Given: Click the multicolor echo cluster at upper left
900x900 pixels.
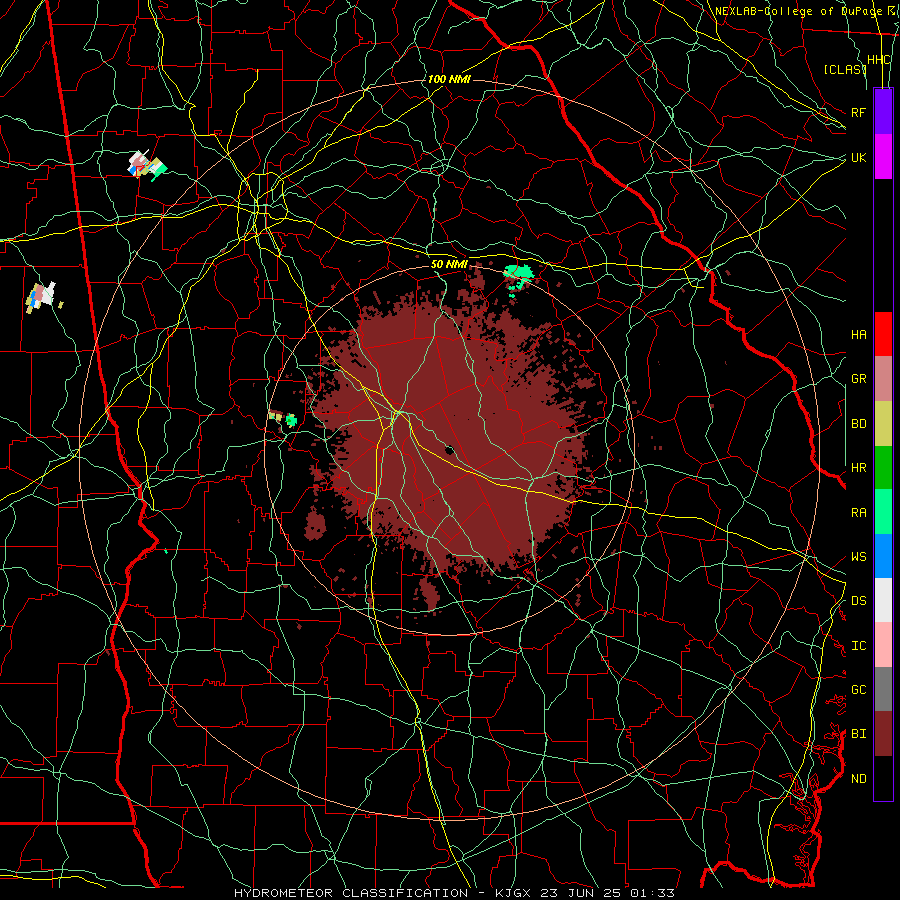Looking at the screenshot, I should [147, 165].
